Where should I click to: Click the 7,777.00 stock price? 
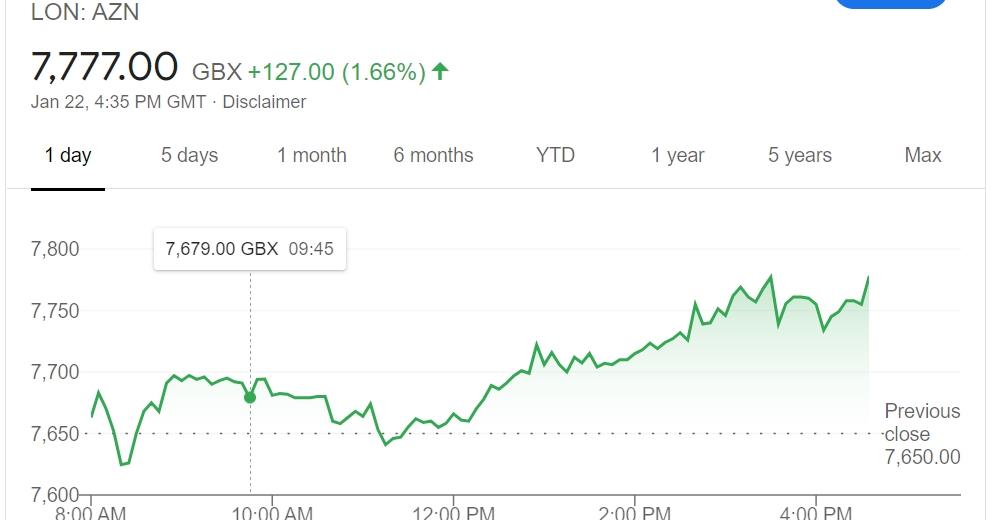click(104, 67)
